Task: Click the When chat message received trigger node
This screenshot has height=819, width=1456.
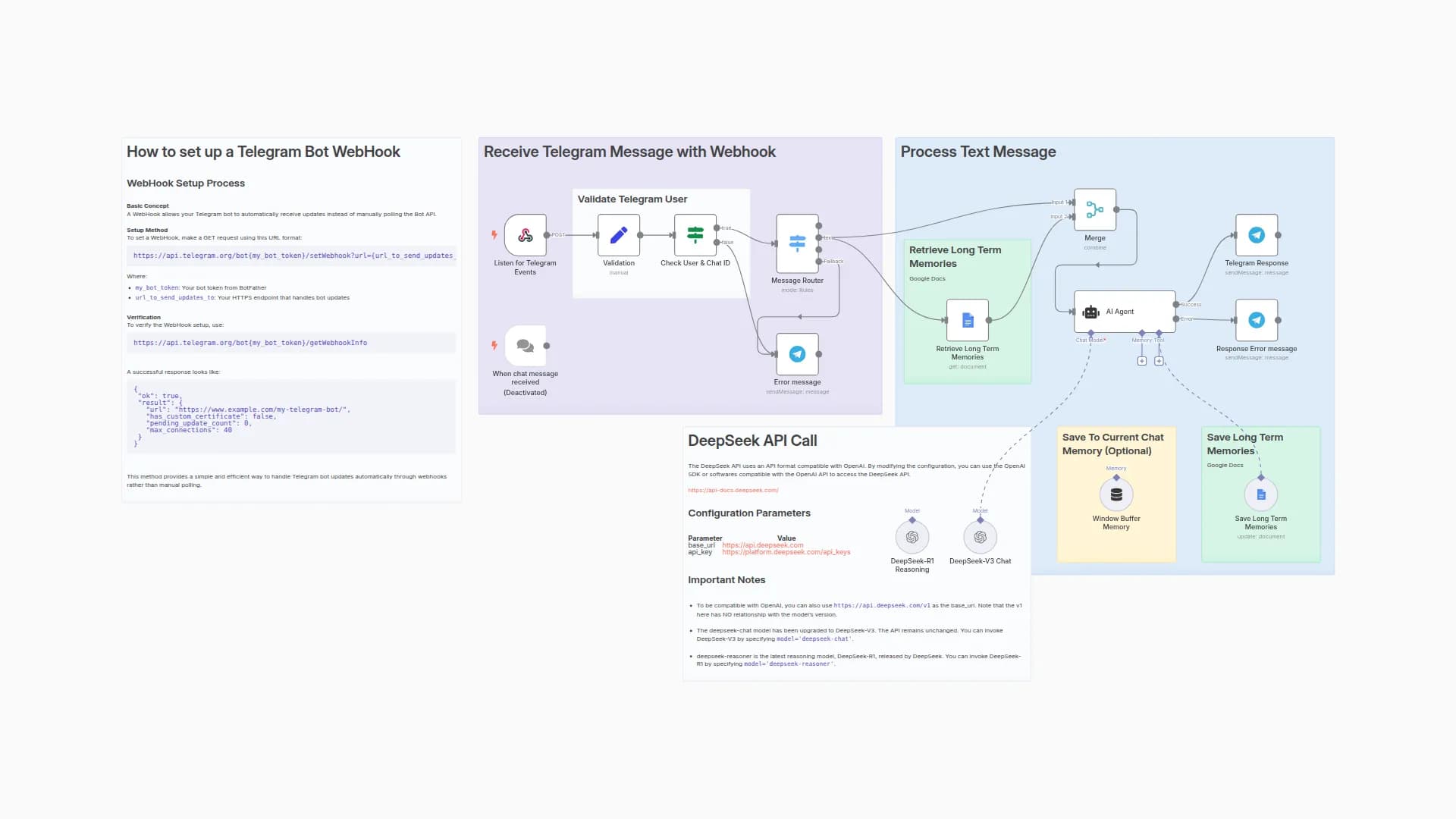Action: pyautogui.click(x=525, y=346)
